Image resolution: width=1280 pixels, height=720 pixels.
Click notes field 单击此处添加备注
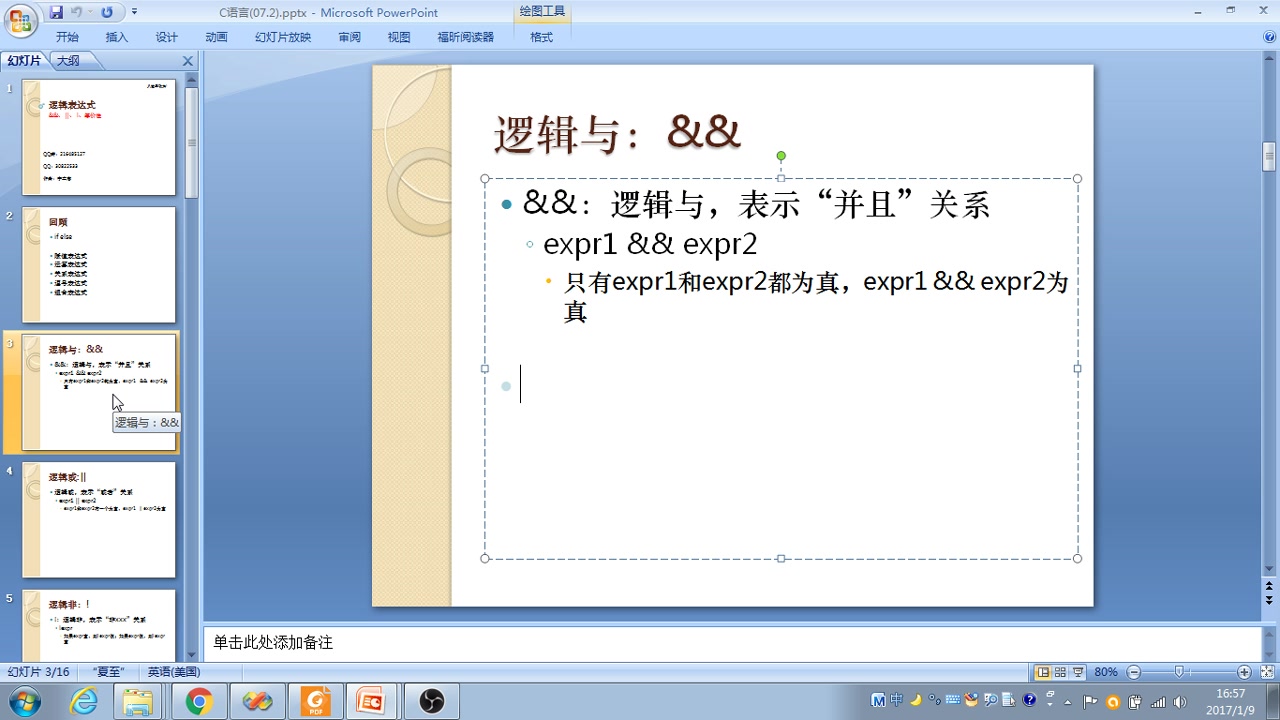pyautogui.click(x=273, y=643)
